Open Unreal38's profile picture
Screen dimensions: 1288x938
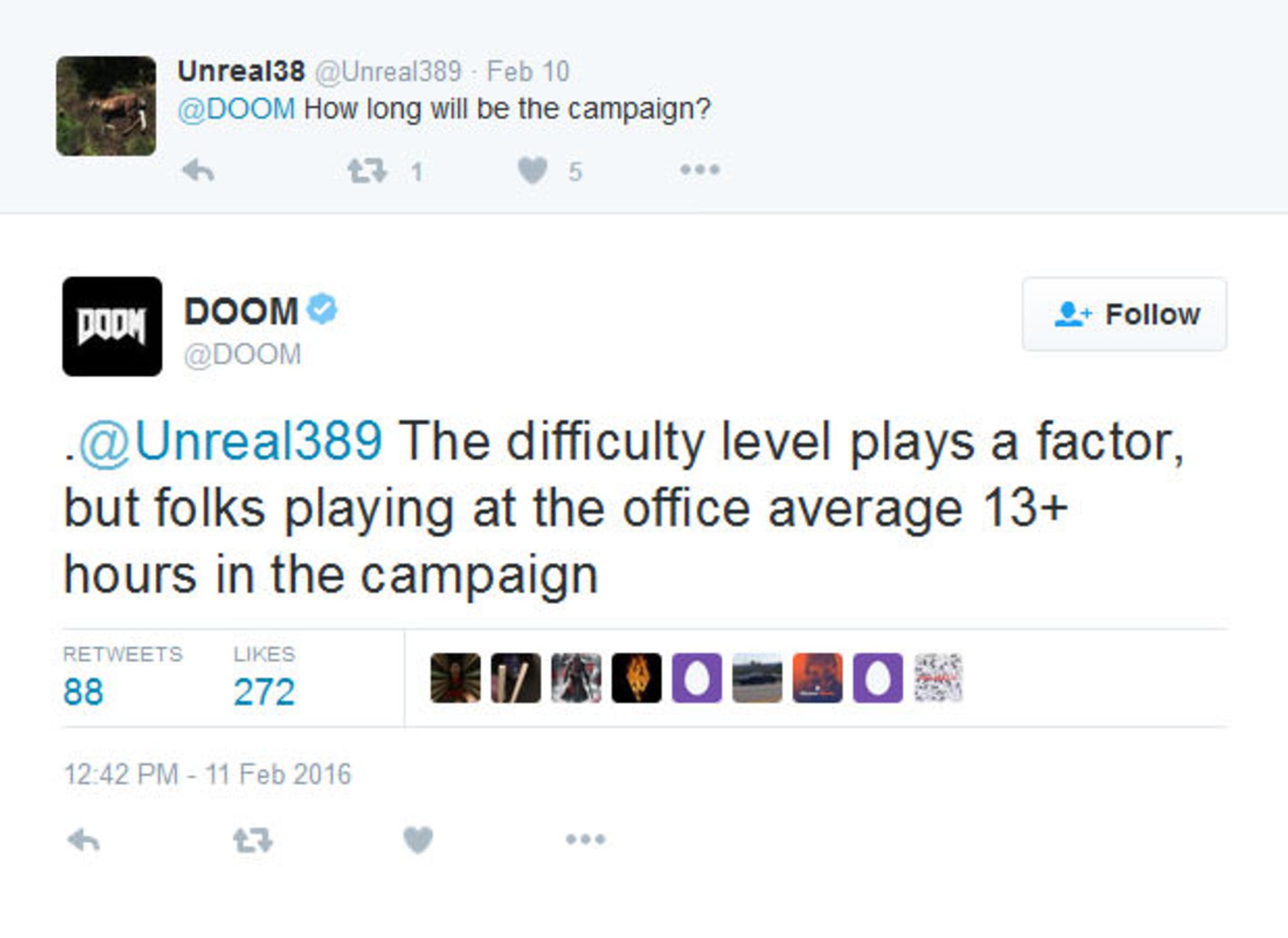106,106
